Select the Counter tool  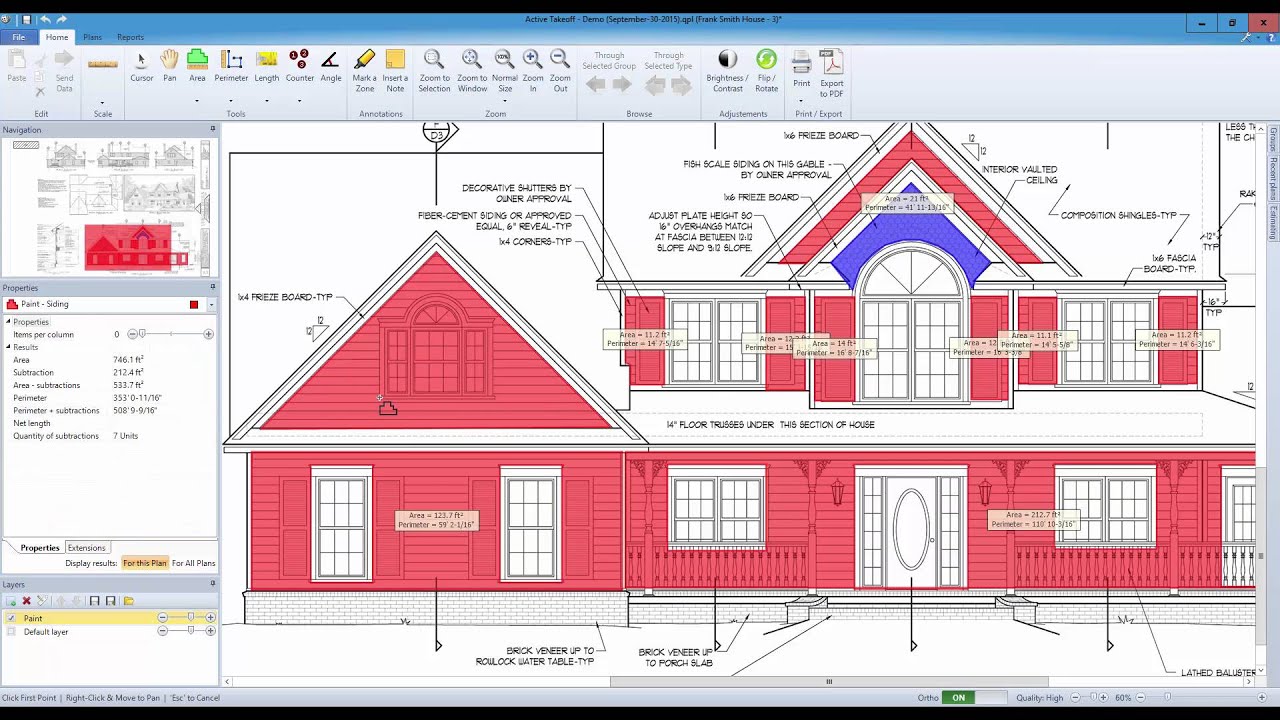(299, 66)
